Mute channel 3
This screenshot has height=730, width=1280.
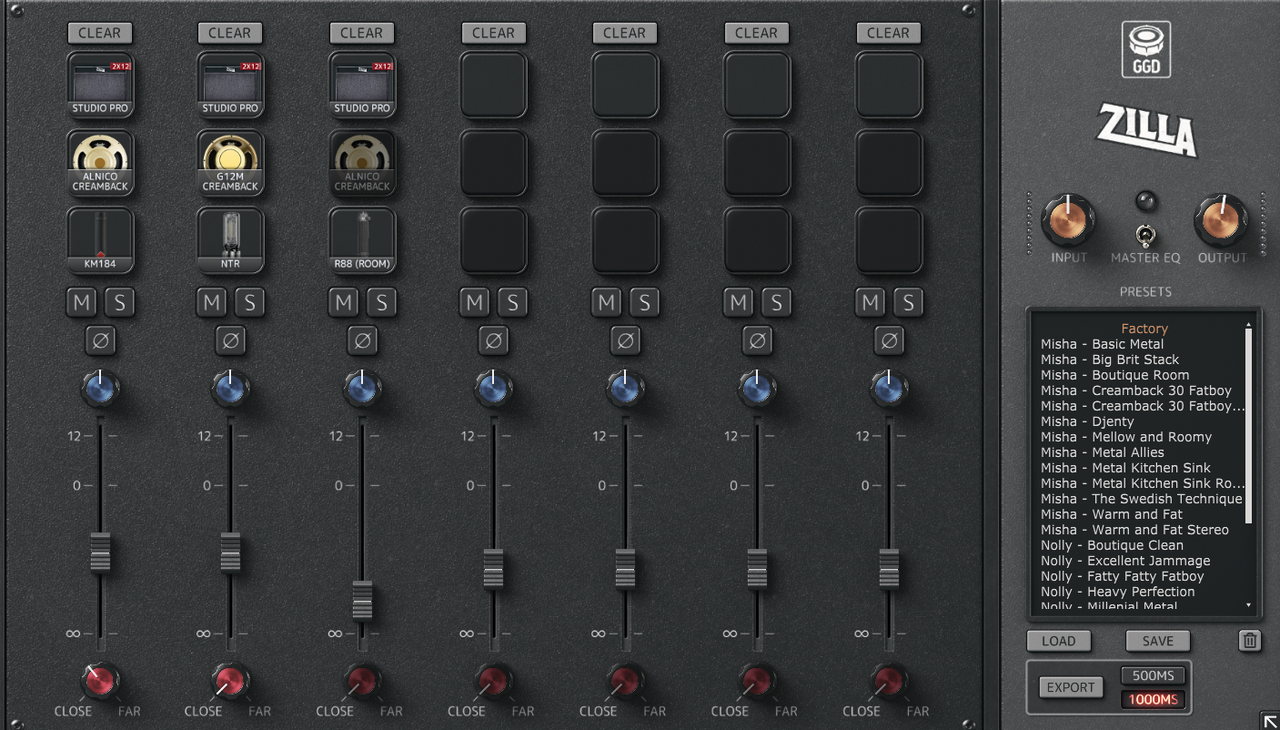pos(344,302)
